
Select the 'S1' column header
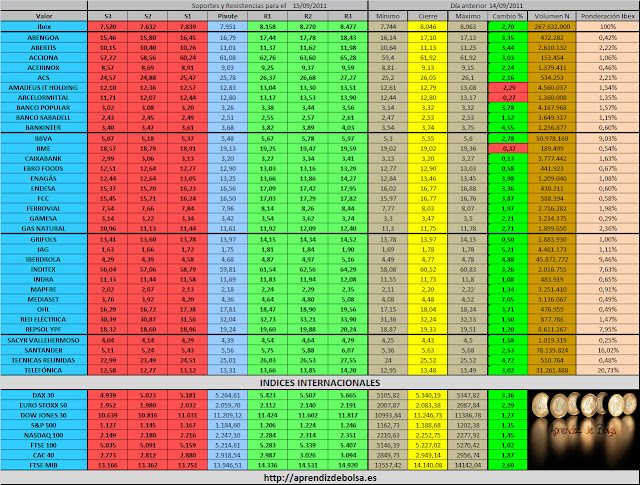[187, 16]
